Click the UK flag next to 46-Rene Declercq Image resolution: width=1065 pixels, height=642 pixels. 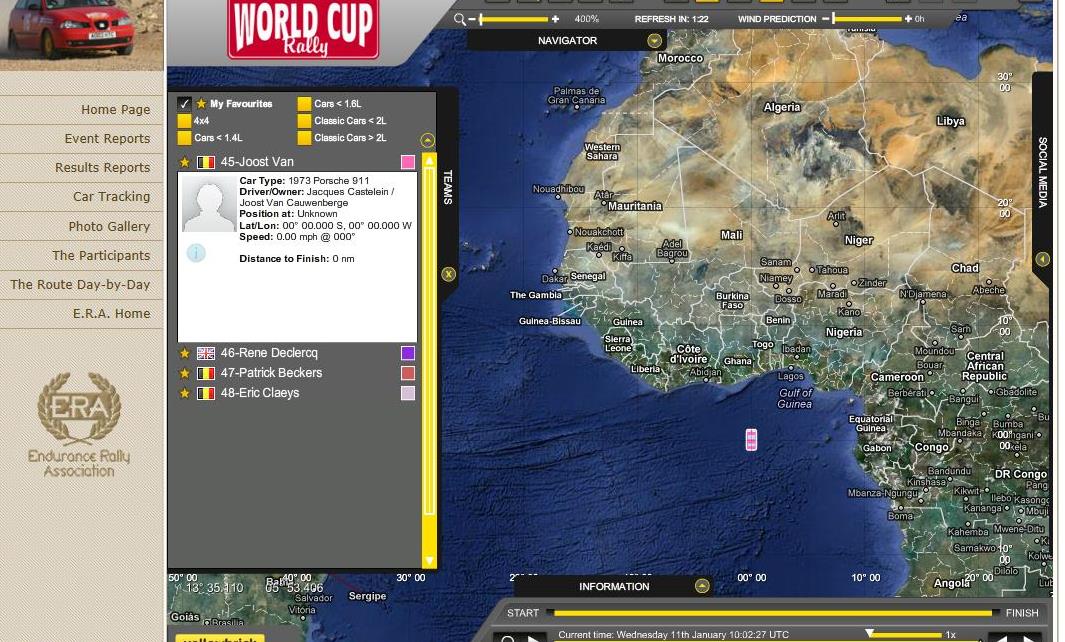[206, 353]
